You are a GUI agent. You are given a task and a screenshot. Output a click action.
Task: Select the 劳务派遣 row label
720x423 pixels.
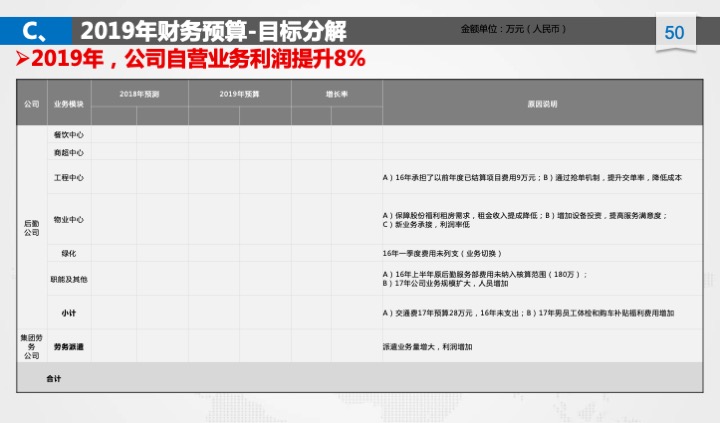69,346
